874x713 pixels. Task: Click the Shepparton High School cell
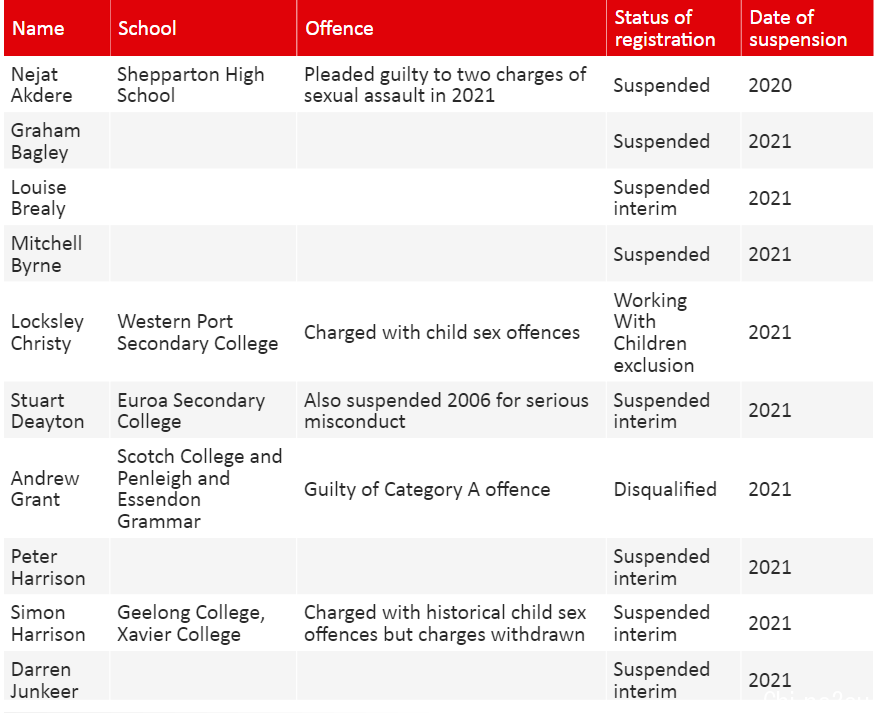tap(203, 85)
